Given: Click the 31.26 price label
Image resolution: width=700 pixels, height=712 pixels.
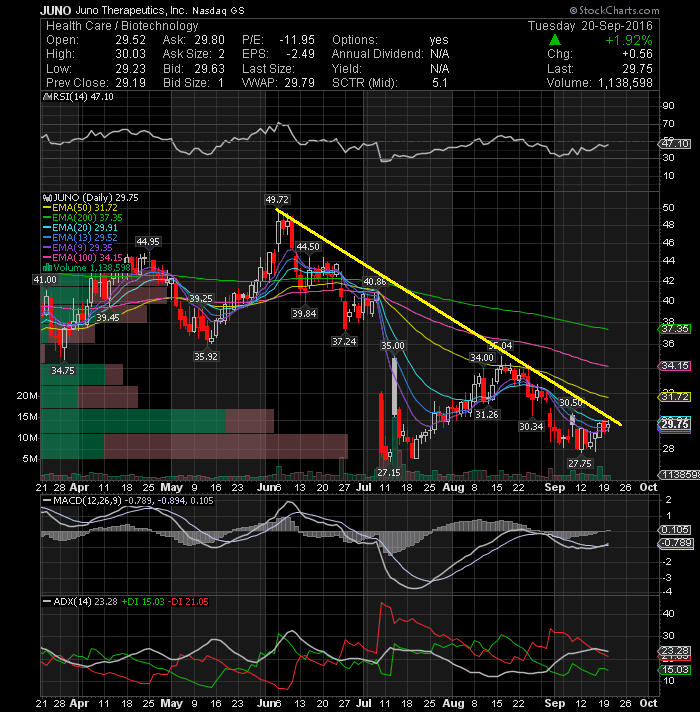Looking at the screenshot, I should coord(487,415).
